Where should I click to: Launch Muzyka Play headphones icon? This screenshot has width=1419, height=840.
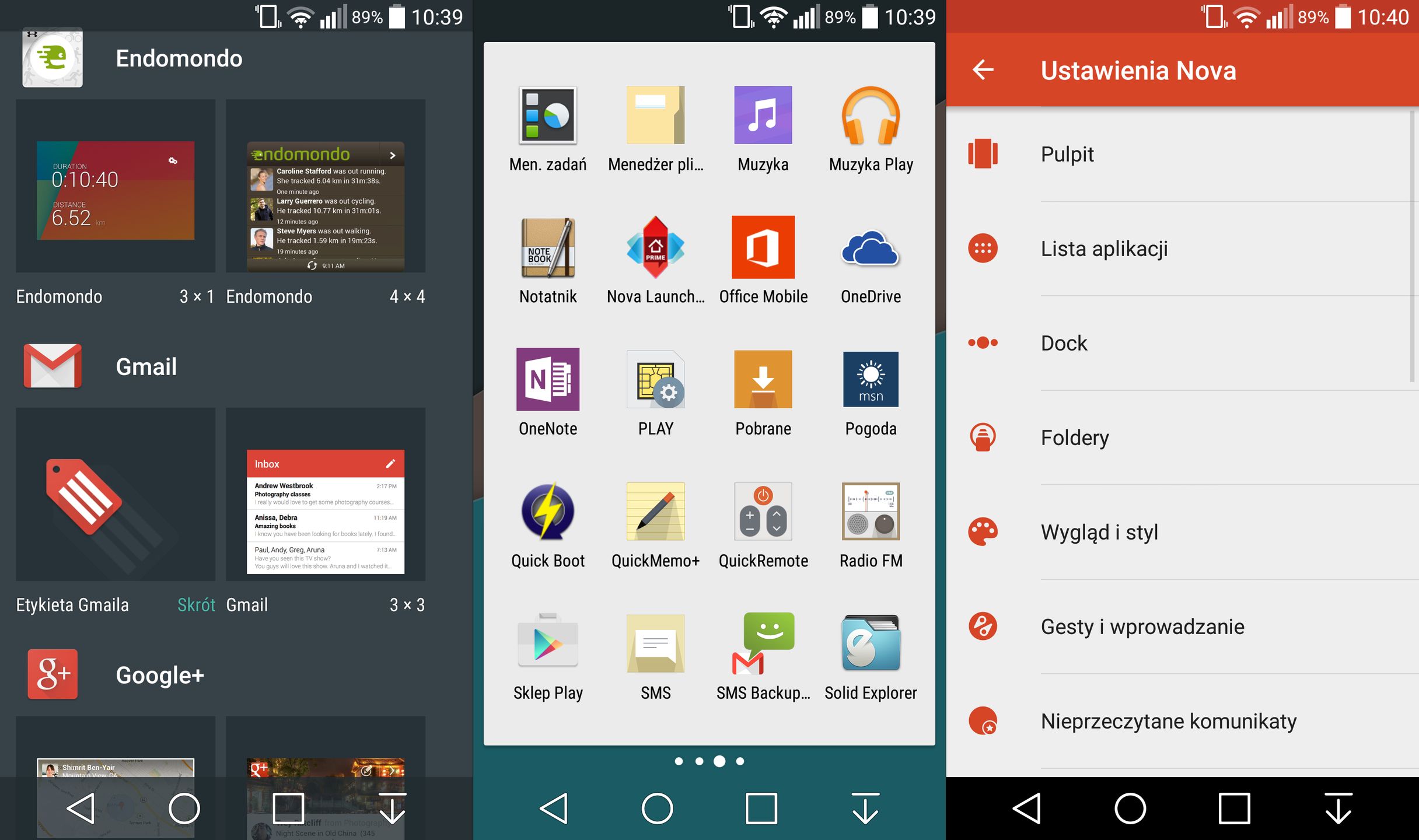click(871, 115)
